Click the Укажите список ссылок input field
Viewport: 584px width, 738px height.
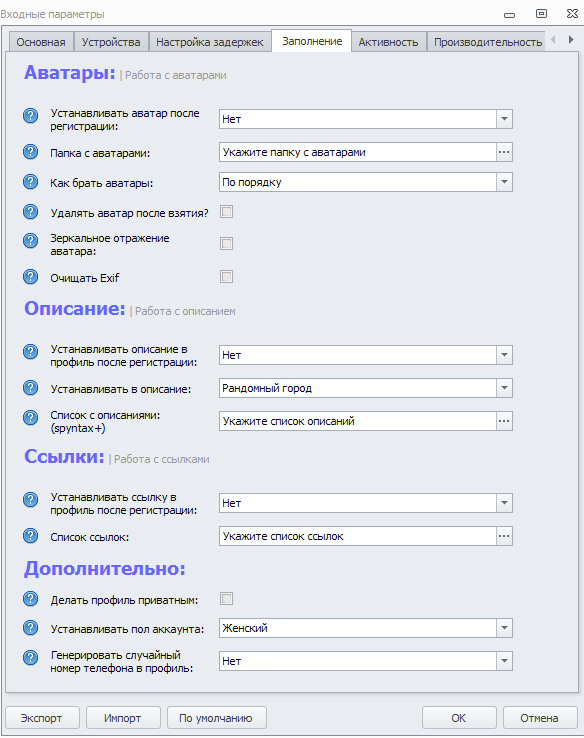[x=358, y=536]
